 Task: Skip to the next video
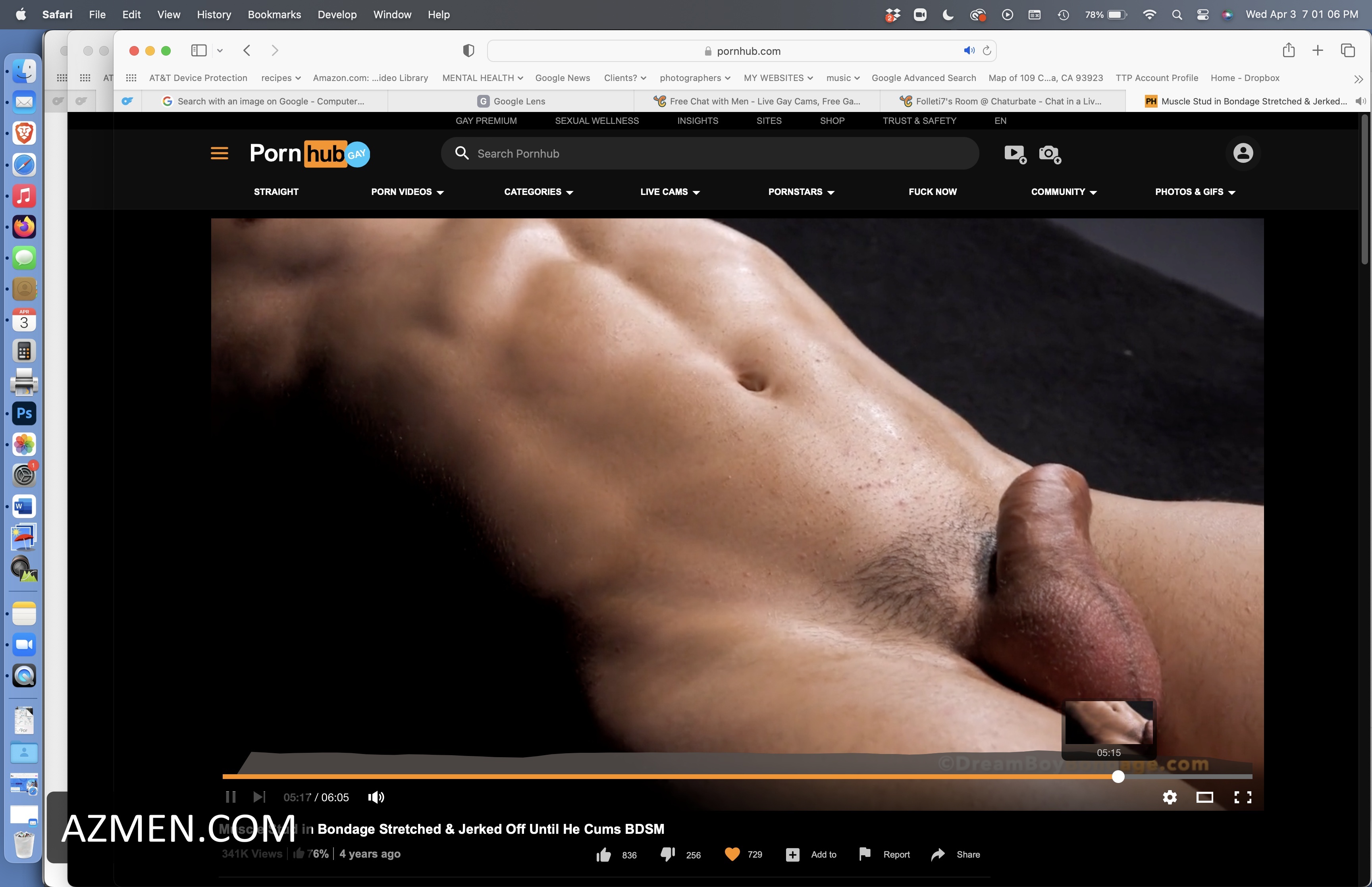[259, 797]
